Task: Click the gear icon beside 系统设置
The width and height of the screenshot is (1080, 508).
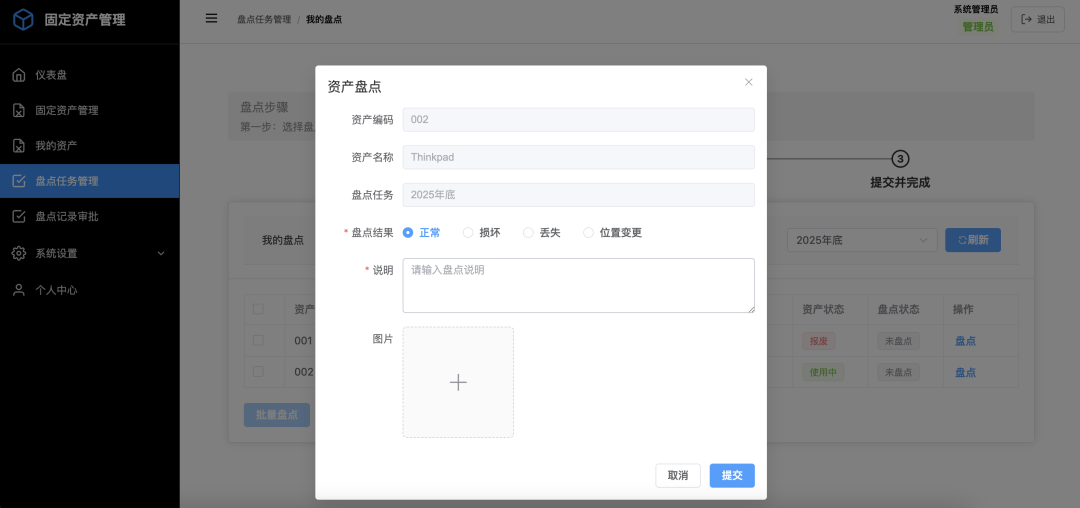Action: click(19, 253)
